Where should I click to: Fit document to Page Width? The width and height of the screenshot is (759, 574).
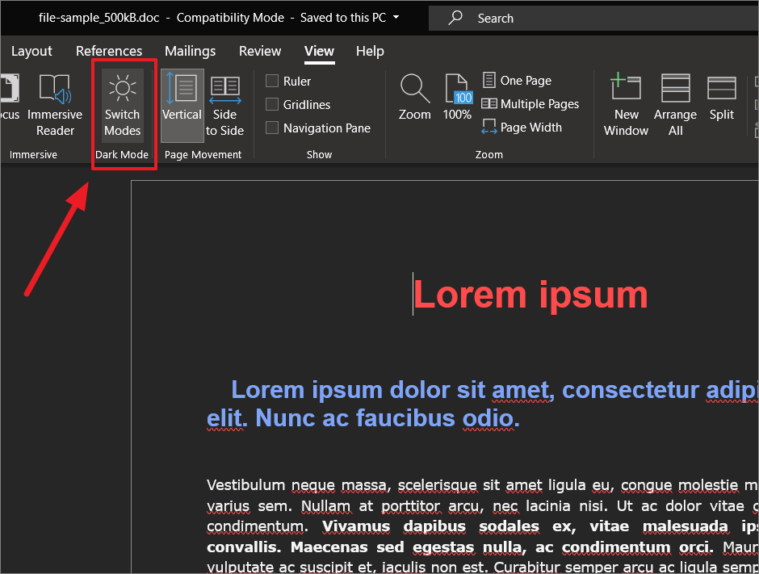click(522, 127)
